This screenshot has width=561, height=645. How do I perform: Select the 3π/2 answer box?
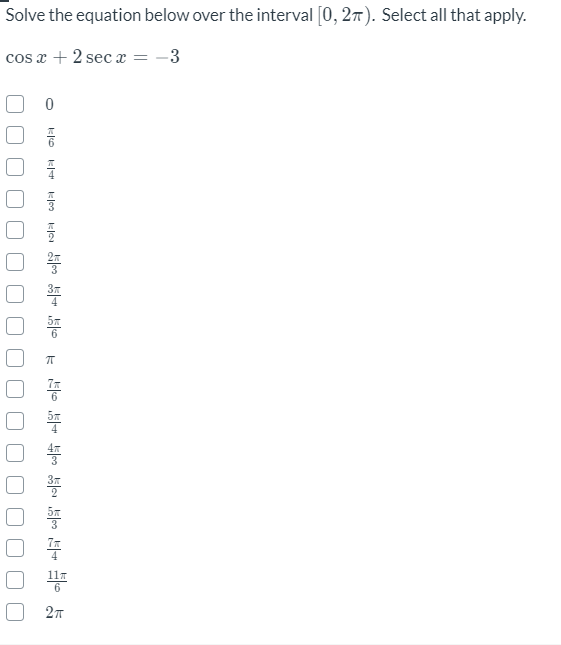15,485
